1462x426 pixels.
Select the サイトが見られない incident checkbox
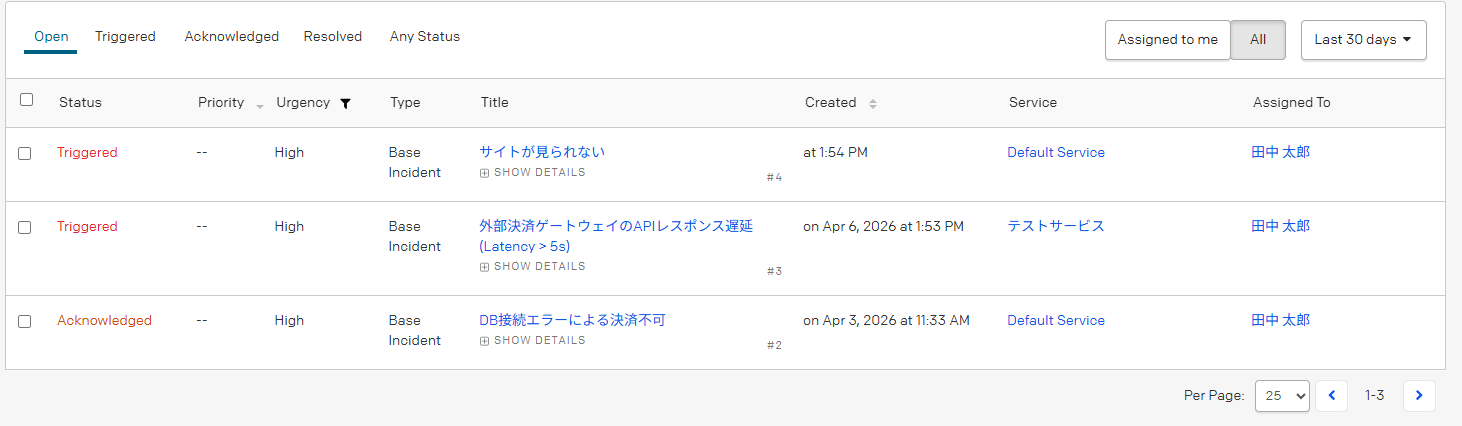coord(25,153)
